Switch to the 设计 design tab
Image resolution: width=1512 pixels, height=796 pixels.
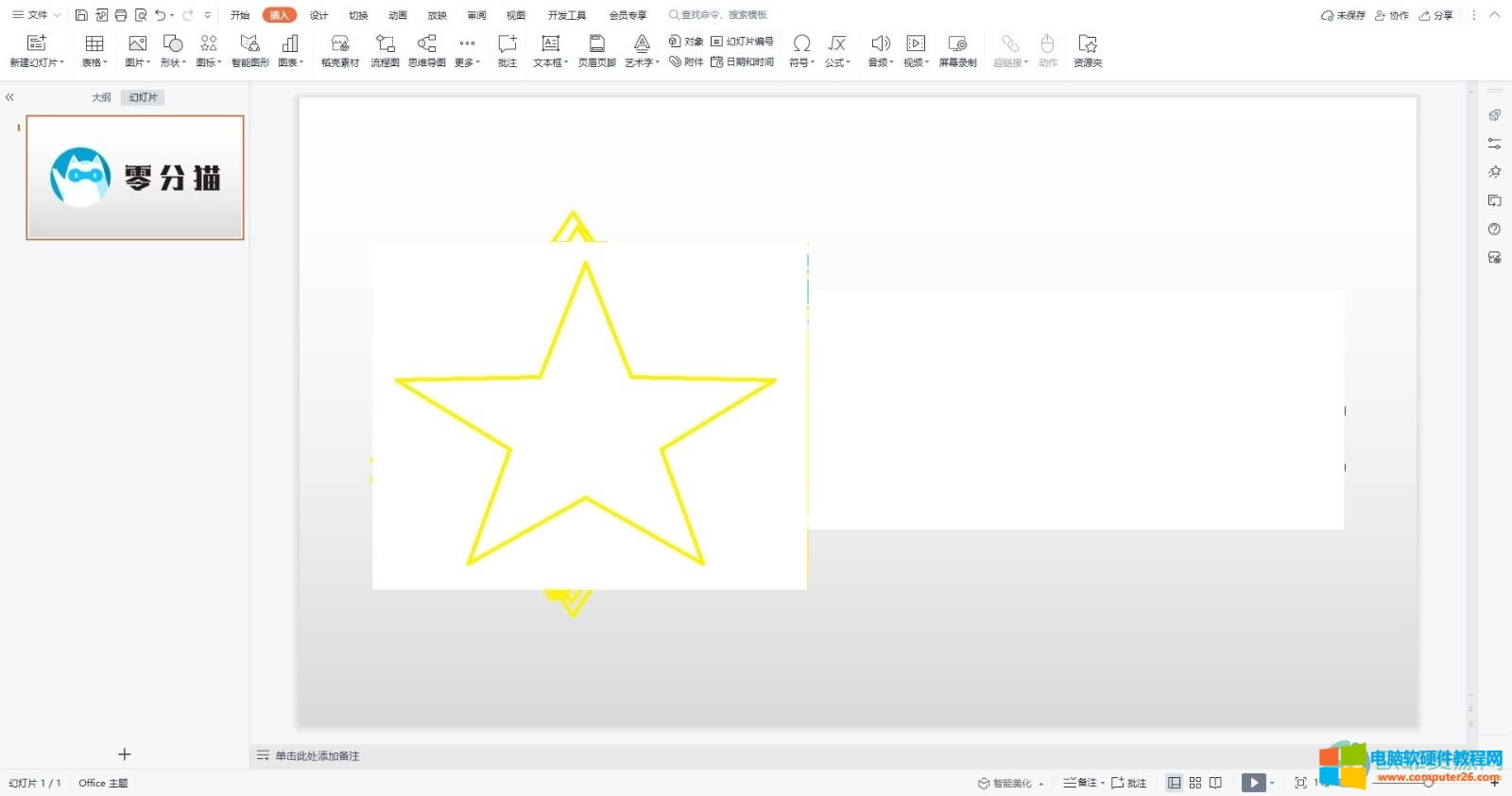[x=319, y=15]
